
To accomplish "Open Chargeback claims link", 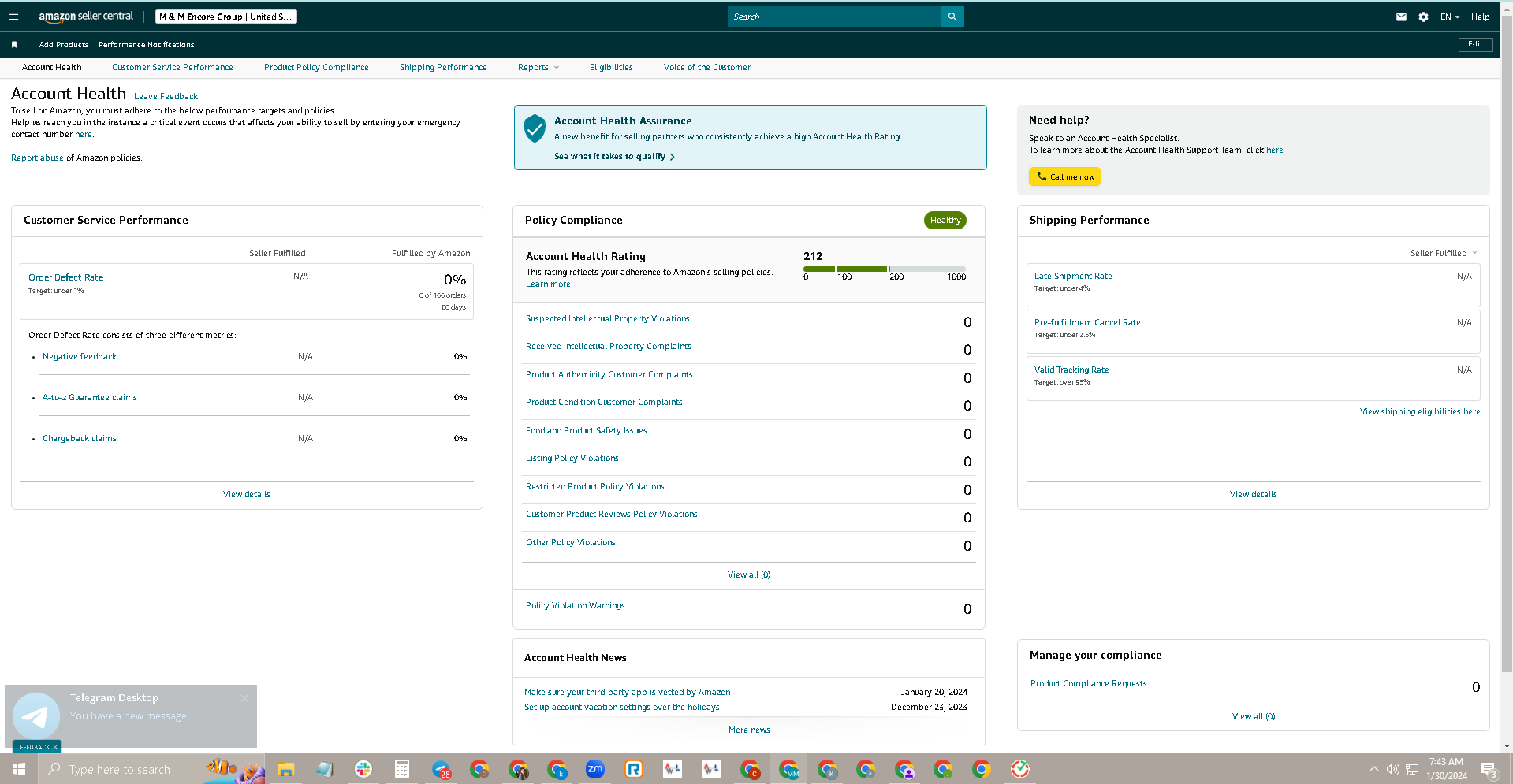I will 80,439.
